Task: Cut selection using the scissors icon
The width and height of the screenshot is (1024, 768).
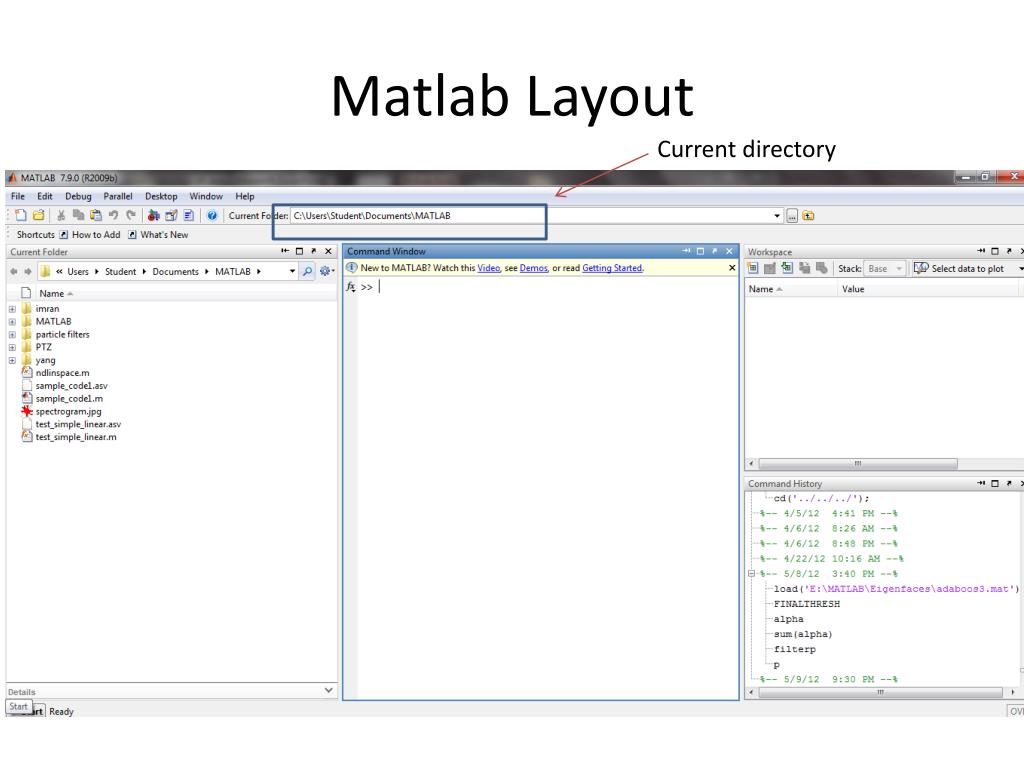Action: click(x=60, y=215)
